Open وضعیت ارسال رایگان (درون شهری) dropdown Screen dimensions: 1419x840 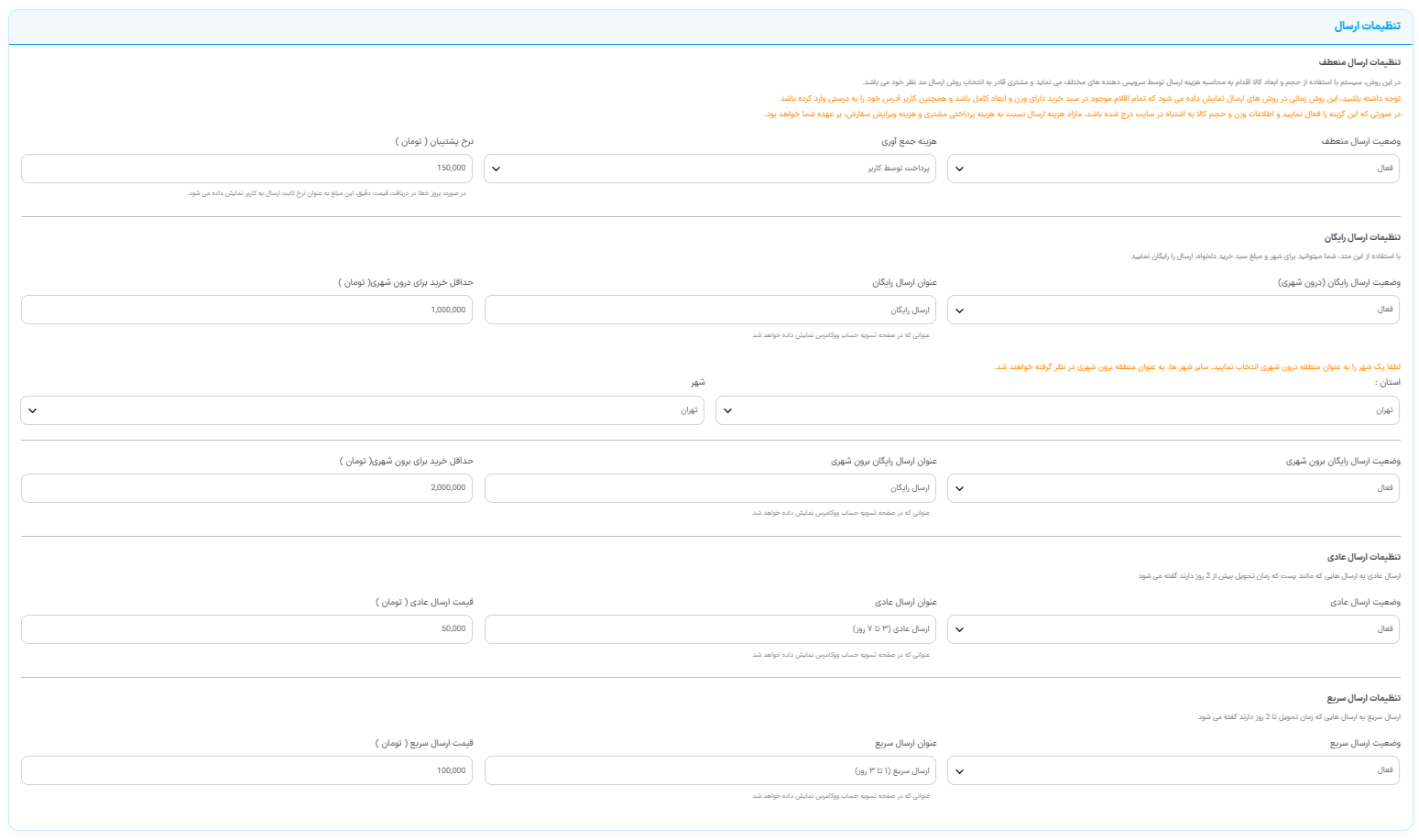pyautogui.click(x=1173, y=310)
